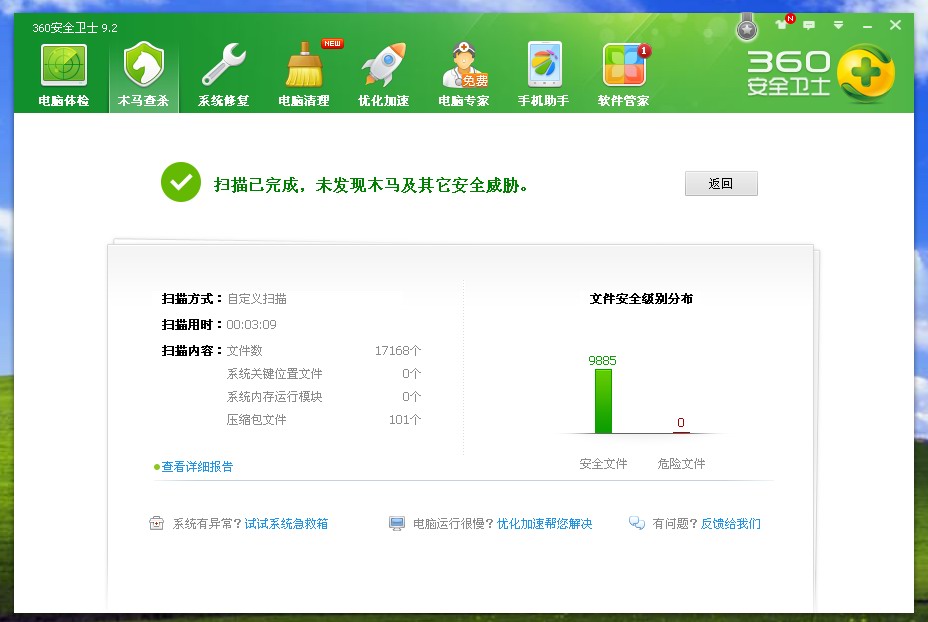Click the 系统关键位置文件 row label
The width and height of the screenshot is (928, 622).
275,373
